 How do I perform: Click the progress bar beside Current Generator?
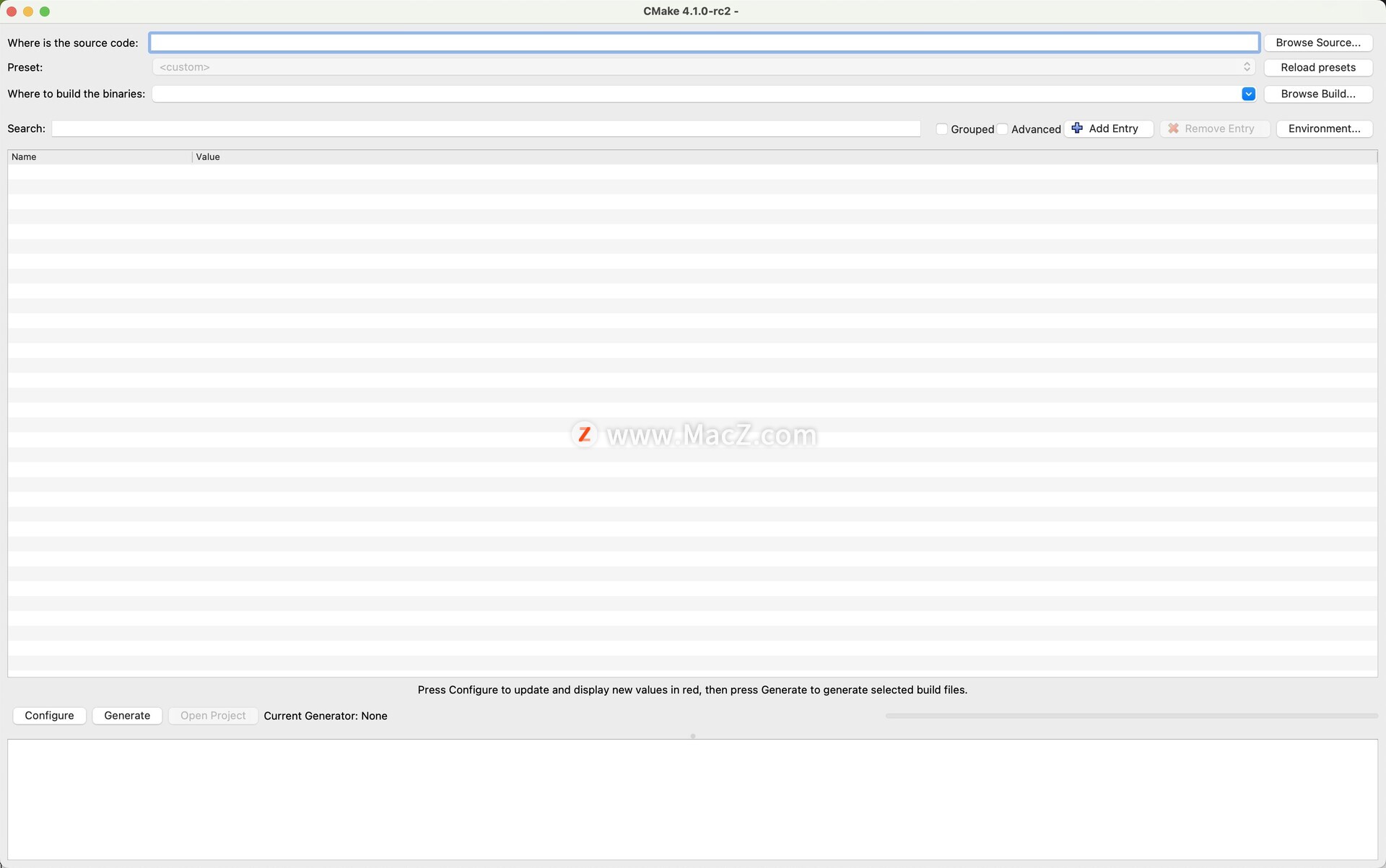pos(1131,716)
